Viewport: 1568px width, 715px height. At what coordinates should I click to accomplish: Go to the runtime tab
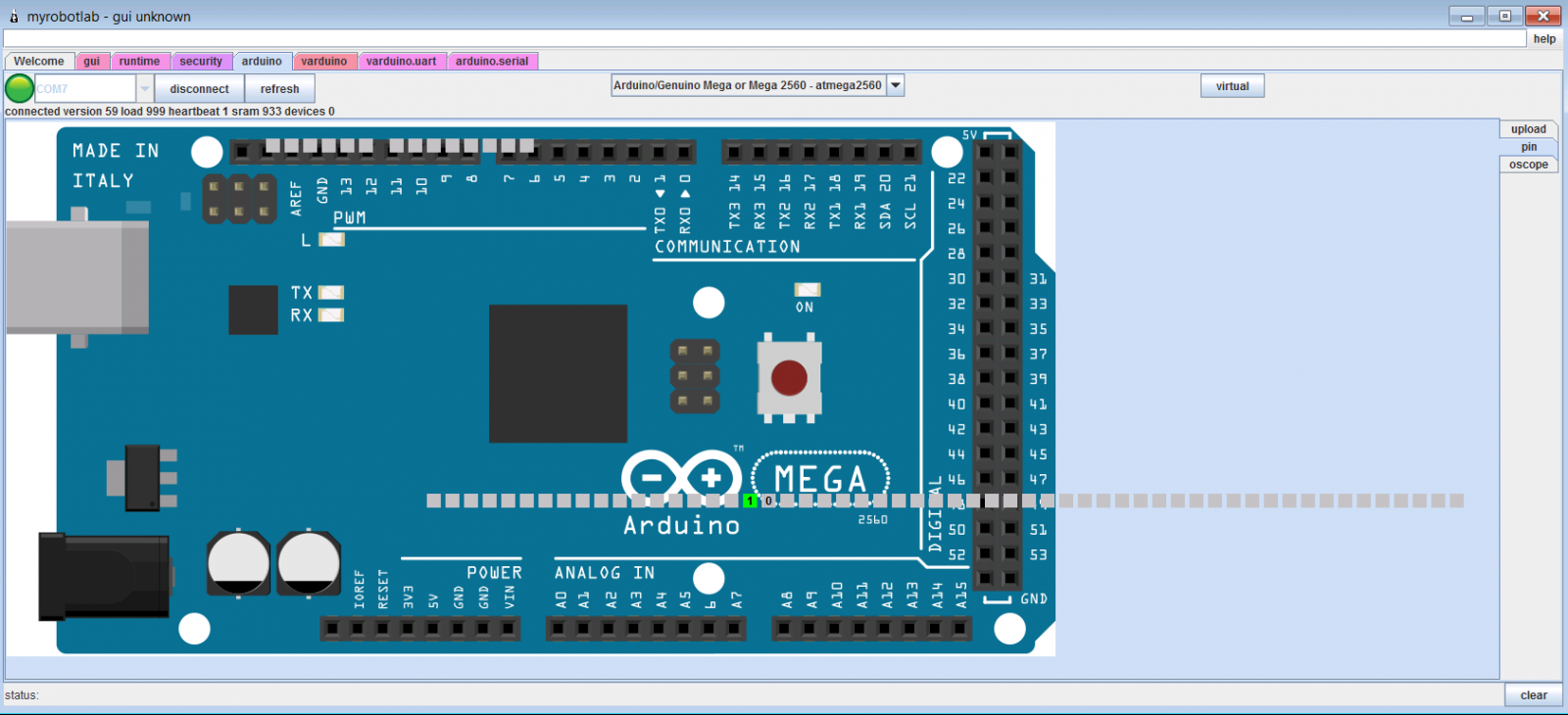(x=139, y=61)
